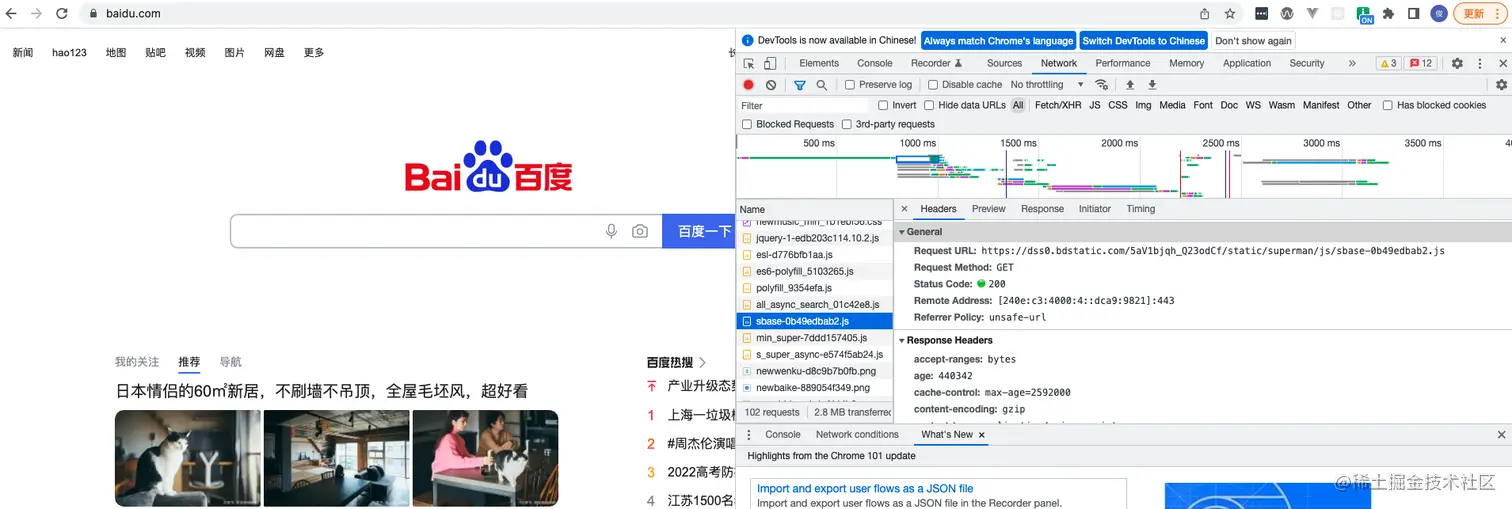This screenshot has width=1512, height=509.
Task: Click the 百度一下 search button
Action: tap(699, 231)
